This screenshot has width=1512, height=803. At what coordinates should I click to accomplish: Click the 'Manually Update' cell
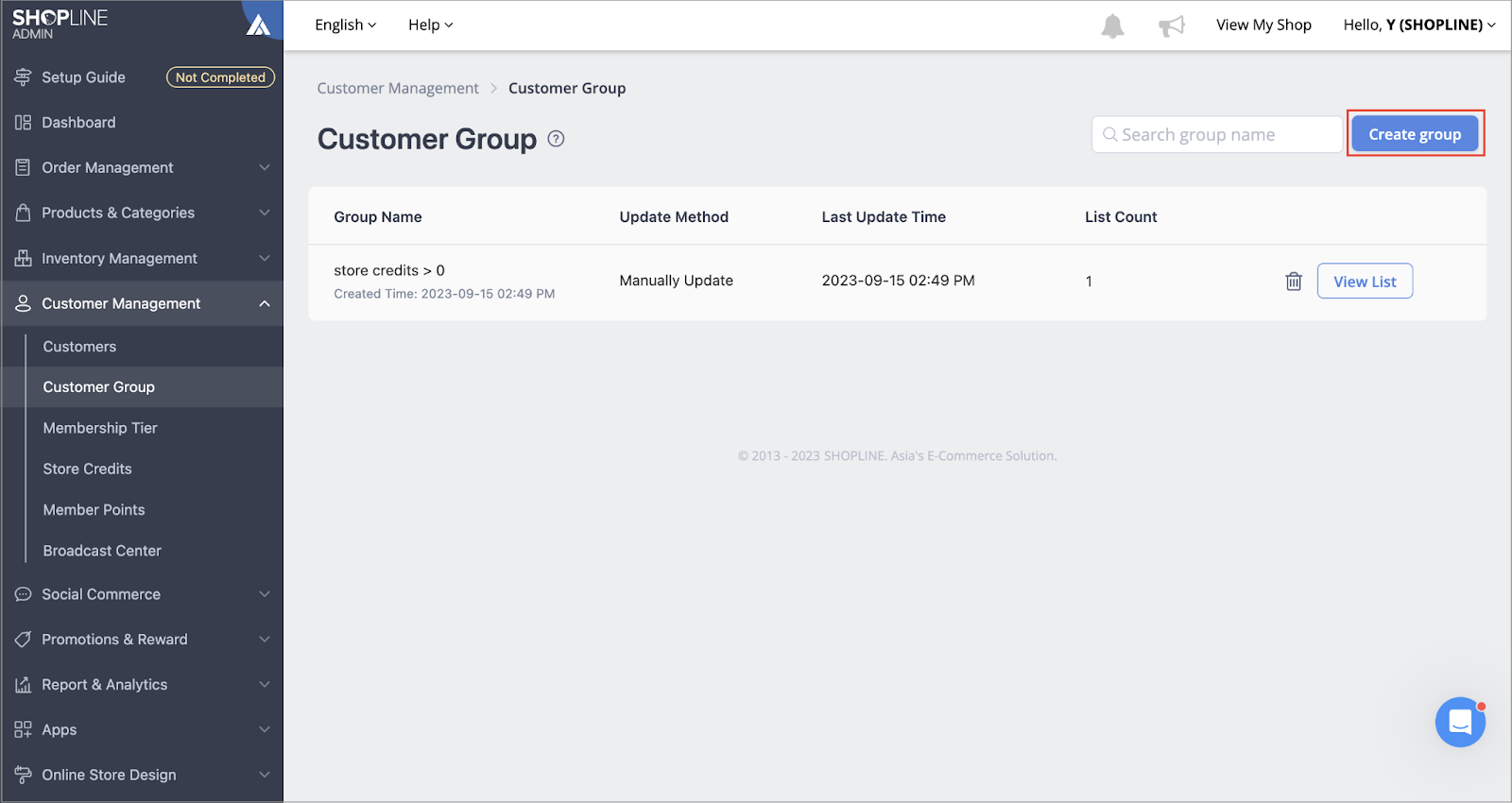[677, 281]
